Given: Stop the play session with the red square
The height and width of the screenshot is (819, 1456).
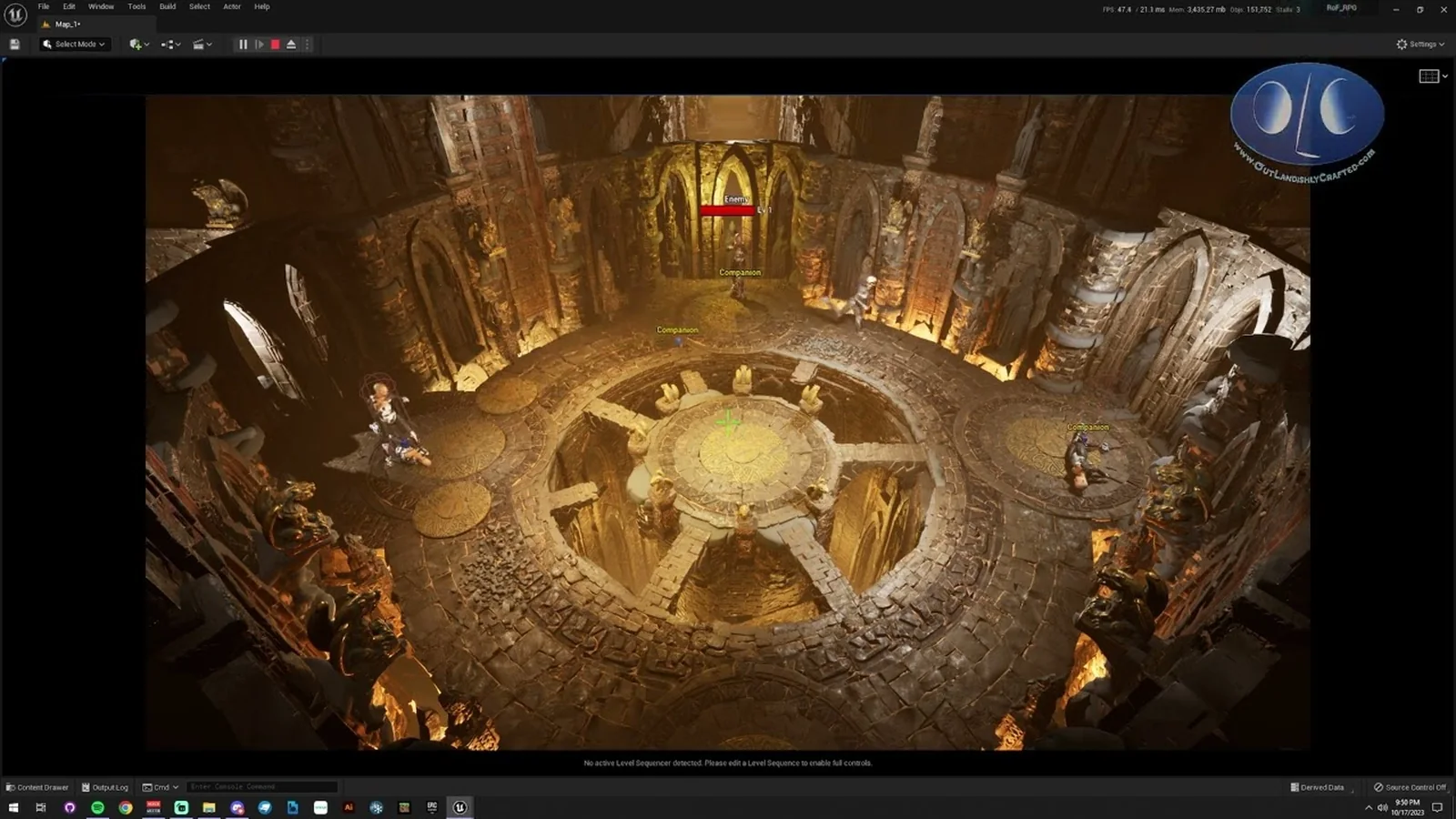Looking at the screenshot, I should click(275, 44).
